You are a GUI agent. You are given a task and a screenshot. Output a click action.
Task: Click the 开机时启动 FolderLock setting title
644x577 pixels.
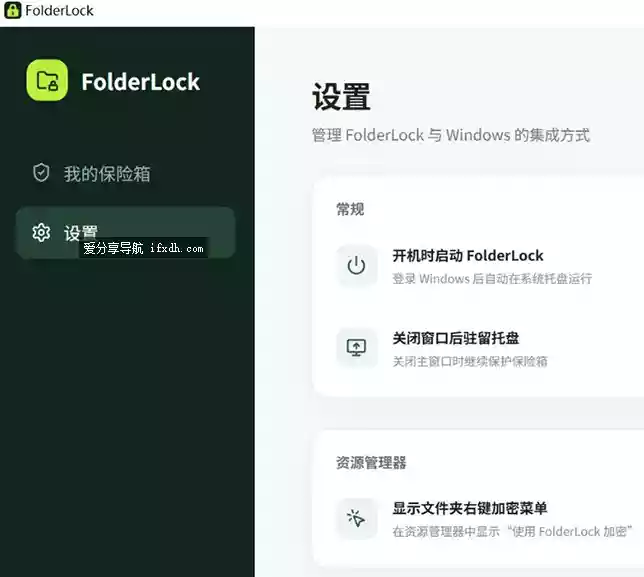point(468,255)
